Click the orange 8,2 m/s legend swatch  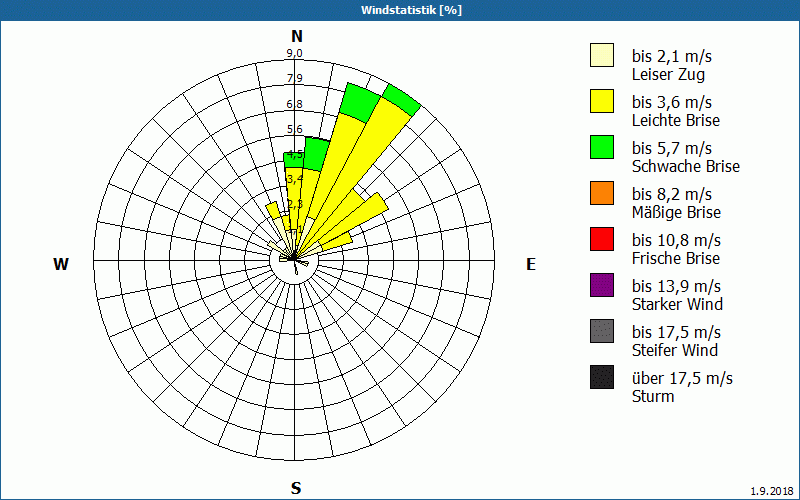[602, 193]
